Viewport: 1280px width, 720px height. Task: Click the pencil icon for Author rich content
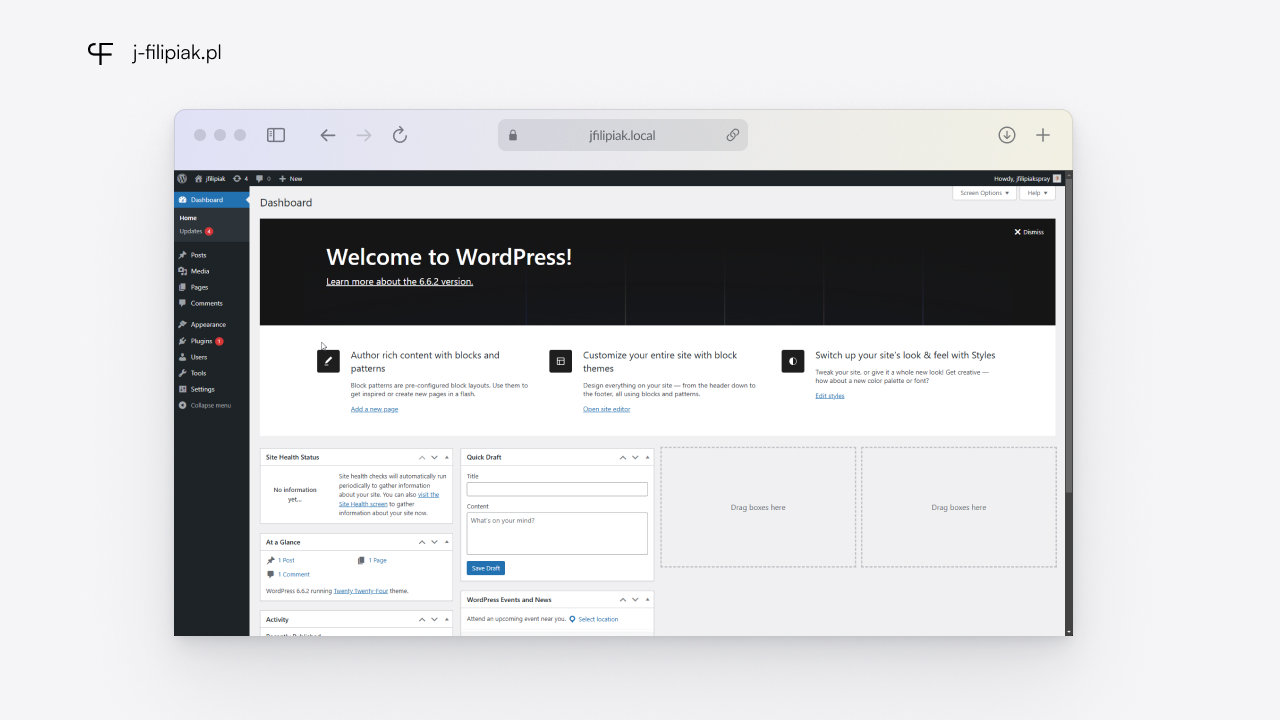coord(328,361)
